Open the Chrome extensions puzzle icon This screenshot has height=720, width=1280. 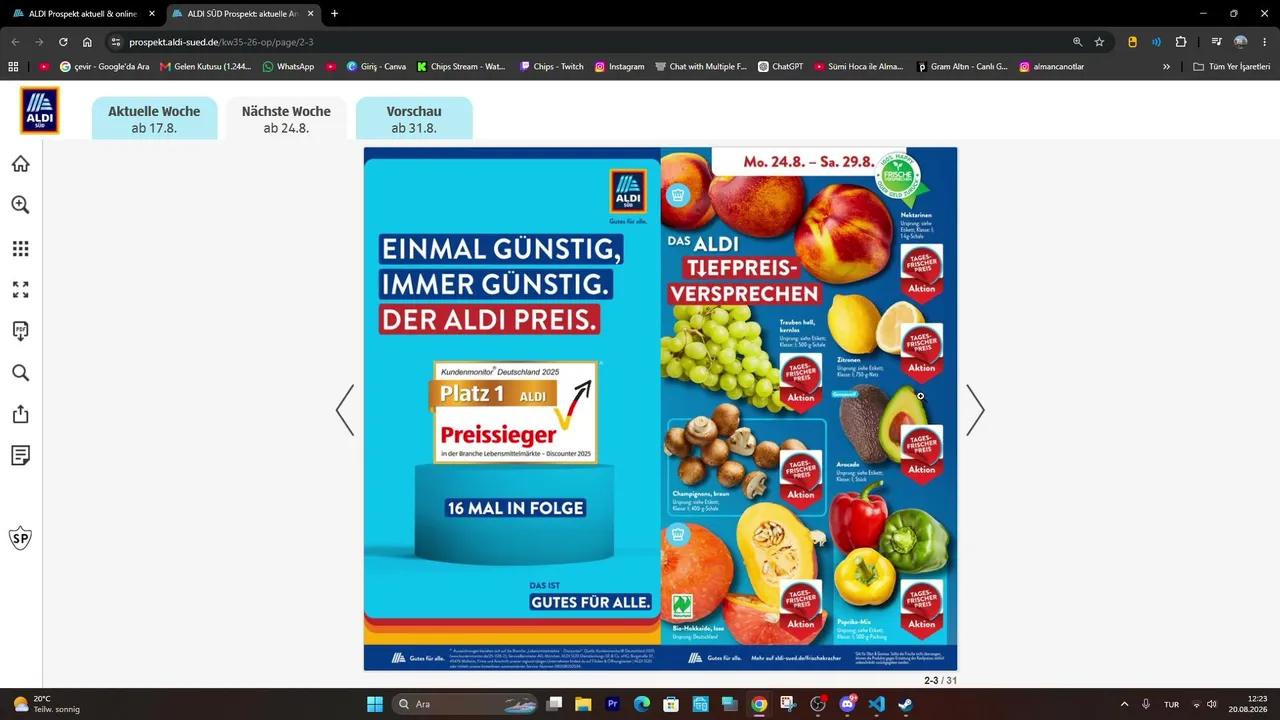pyautogui.click(x=1181, y=42)
